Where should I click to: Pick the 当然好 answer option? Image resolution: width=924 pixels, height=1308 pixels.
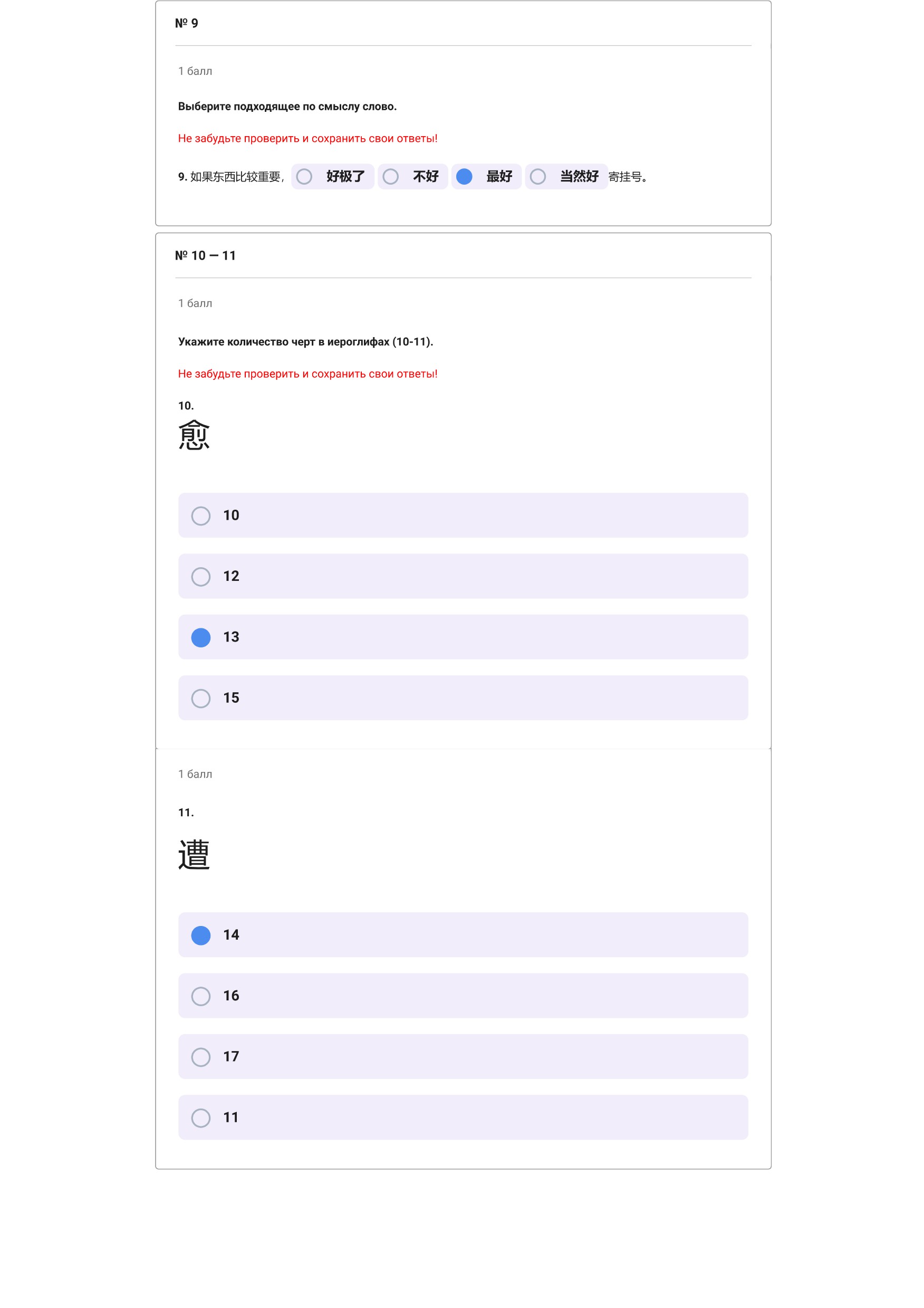pyautogui.click(x=566, y=177)
